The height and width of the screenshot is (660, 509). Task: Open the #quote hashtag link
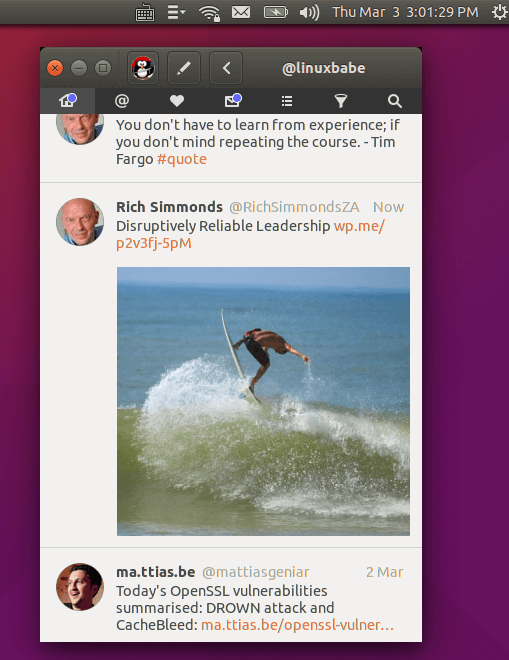(x=182, y=159)
